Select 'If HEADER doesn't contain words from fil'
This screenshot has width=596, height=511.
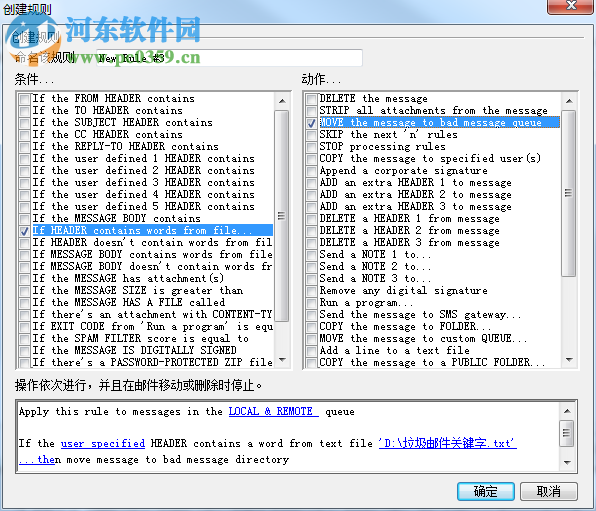pos(152,243)
